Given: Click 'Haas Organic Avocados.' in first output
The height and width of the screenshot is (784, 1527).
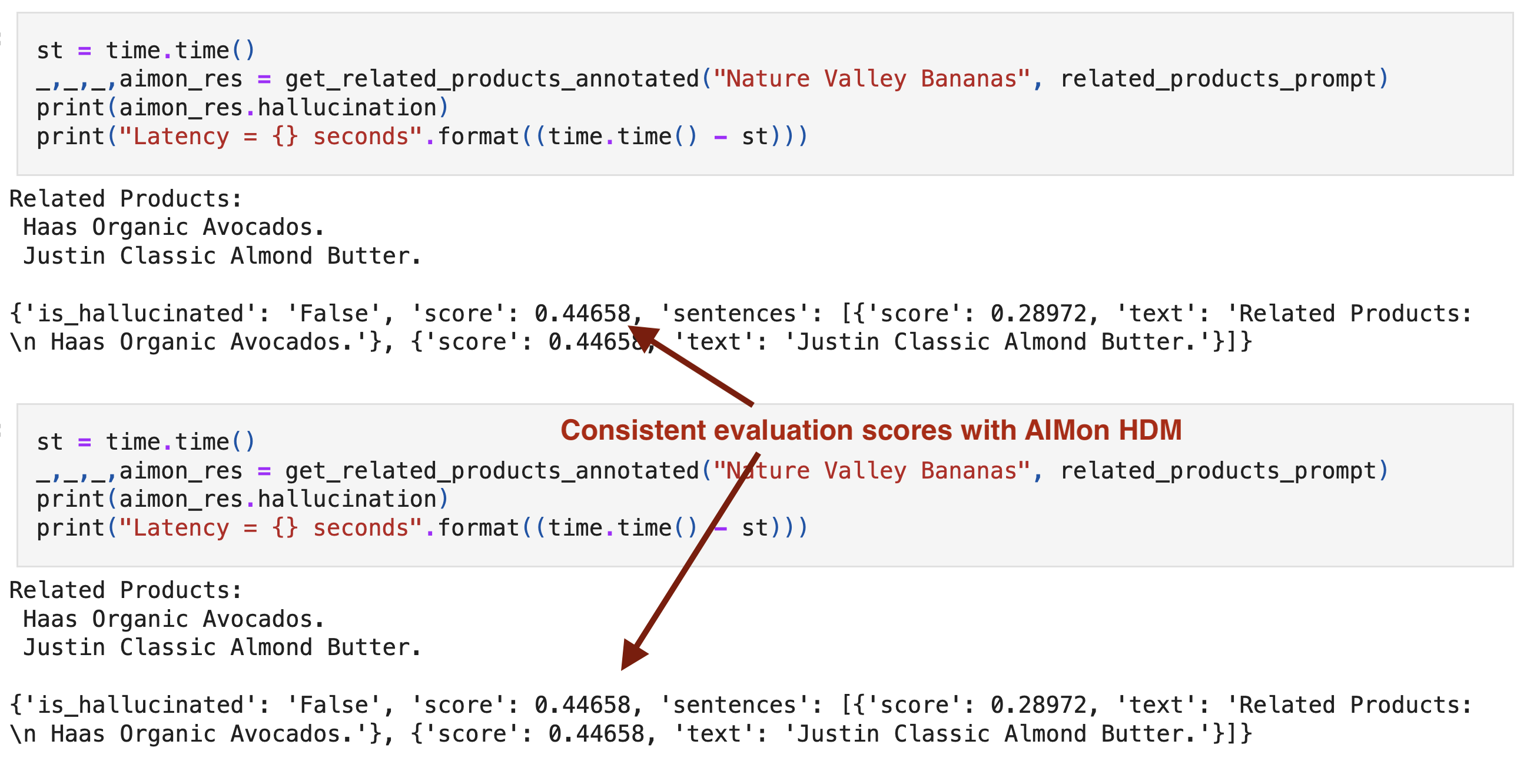Looking at the screenshot, I should (x=173, y=228).
